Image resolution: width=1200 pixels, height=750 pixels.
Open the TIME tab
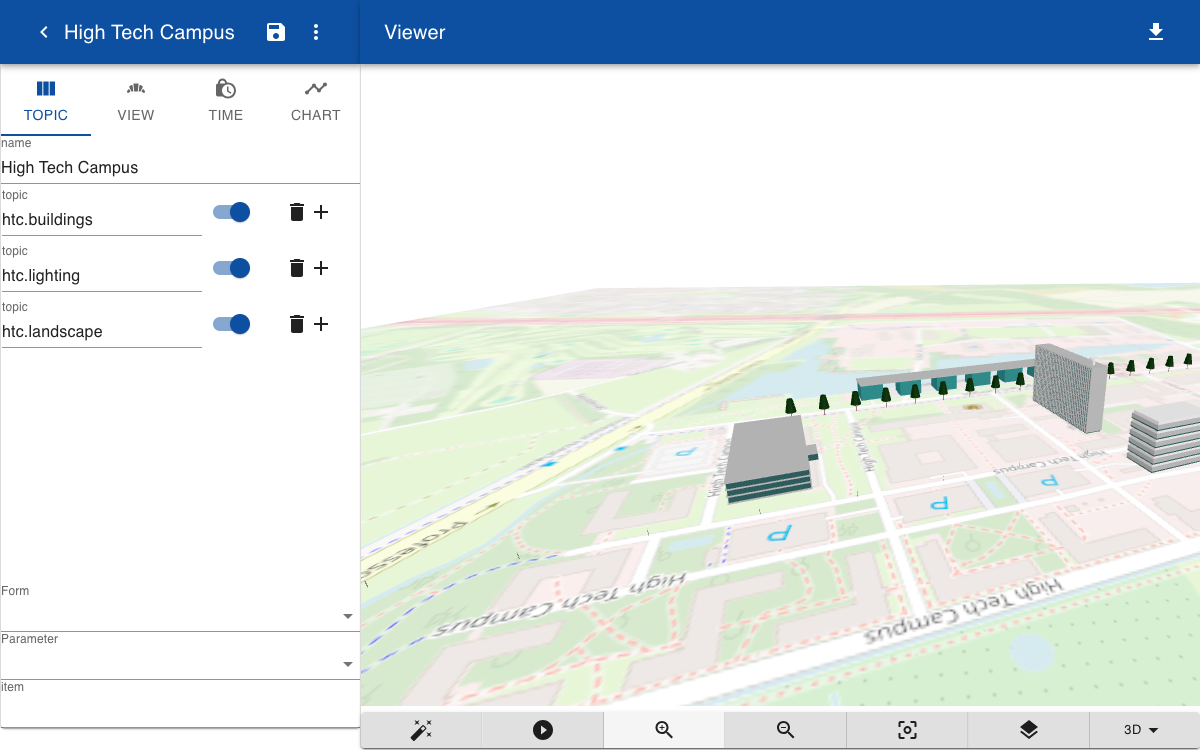(226, 100)
